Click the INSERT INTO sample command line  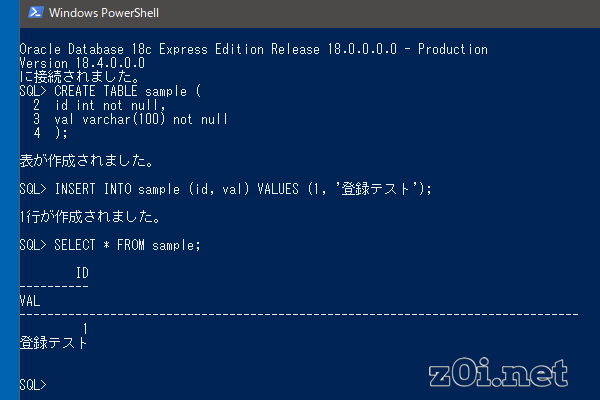pos(225,188)
